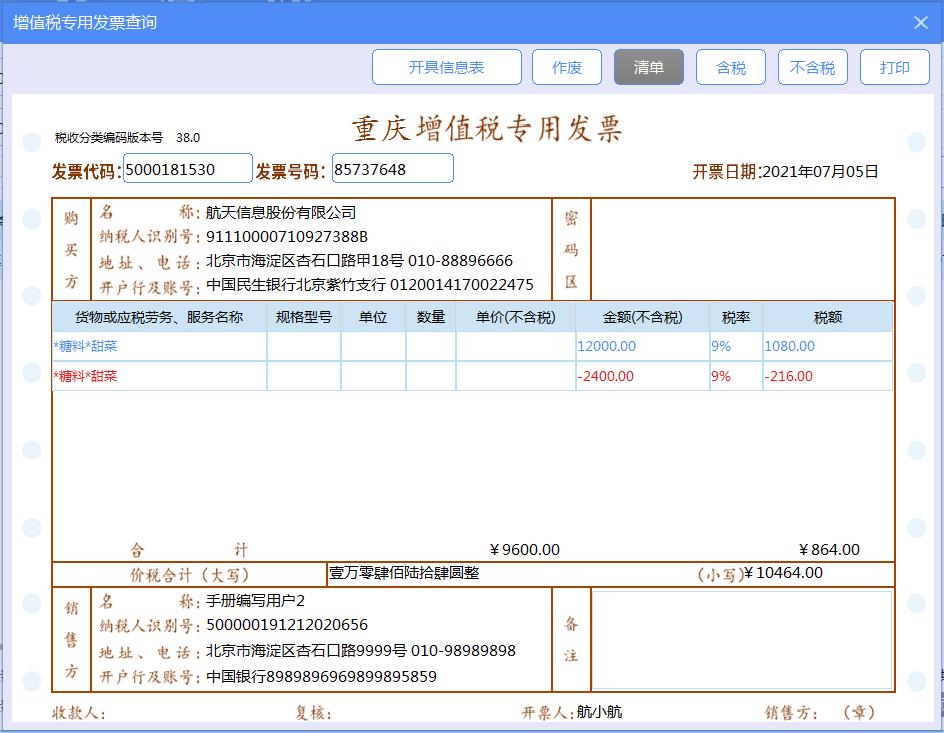
Task: Close the 增值税专用发票查询 dialog
Action: [x=920, y=22]
